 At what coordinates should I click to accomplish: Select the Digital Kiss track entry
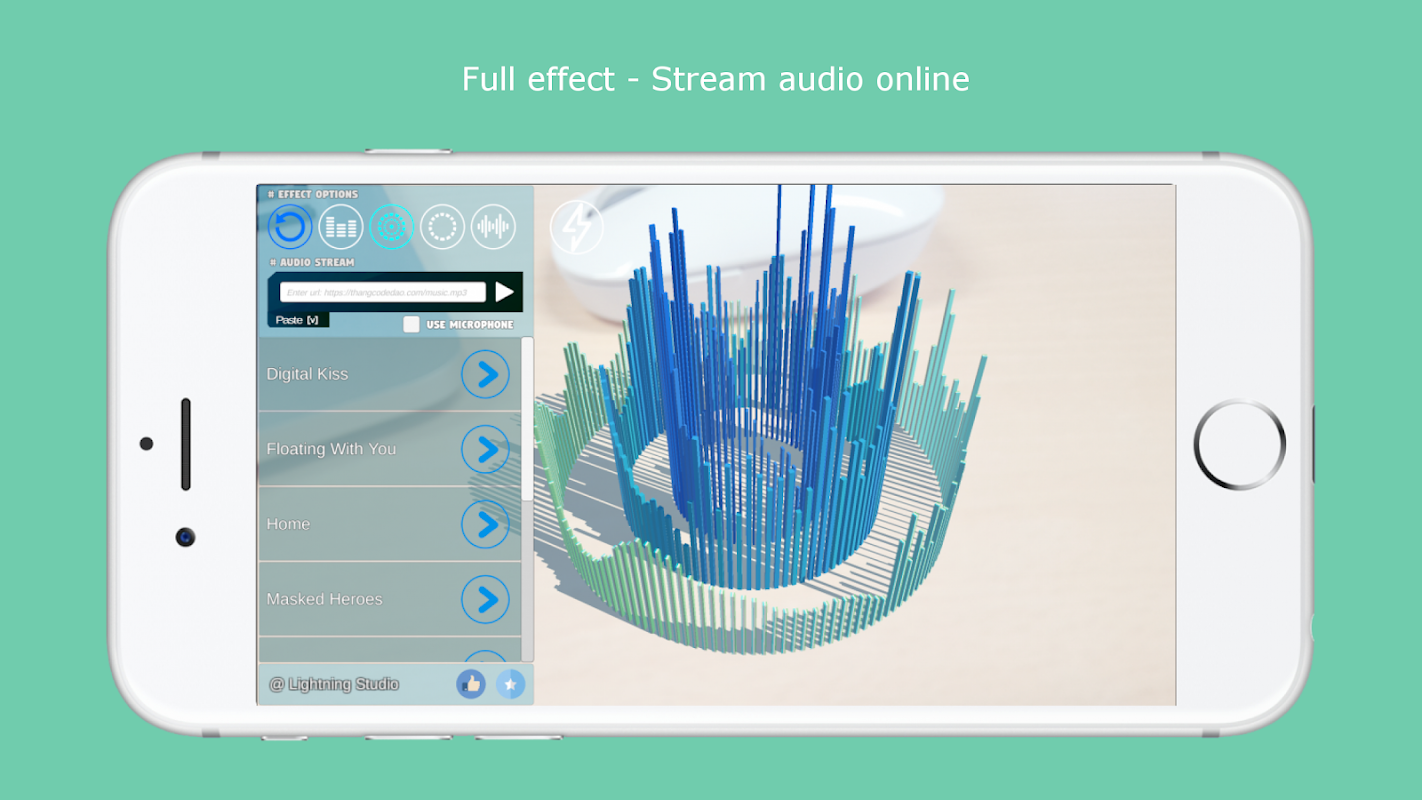pos(390,374)
